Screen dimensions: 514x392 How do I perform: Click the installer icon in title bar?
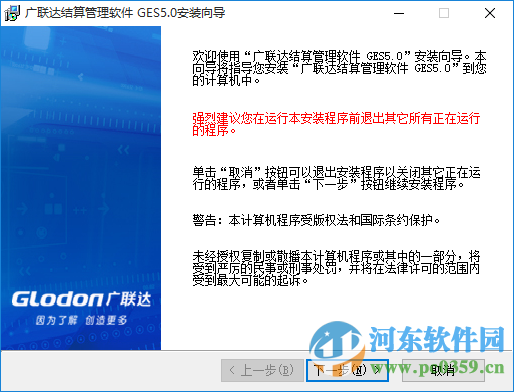point(12,13)
